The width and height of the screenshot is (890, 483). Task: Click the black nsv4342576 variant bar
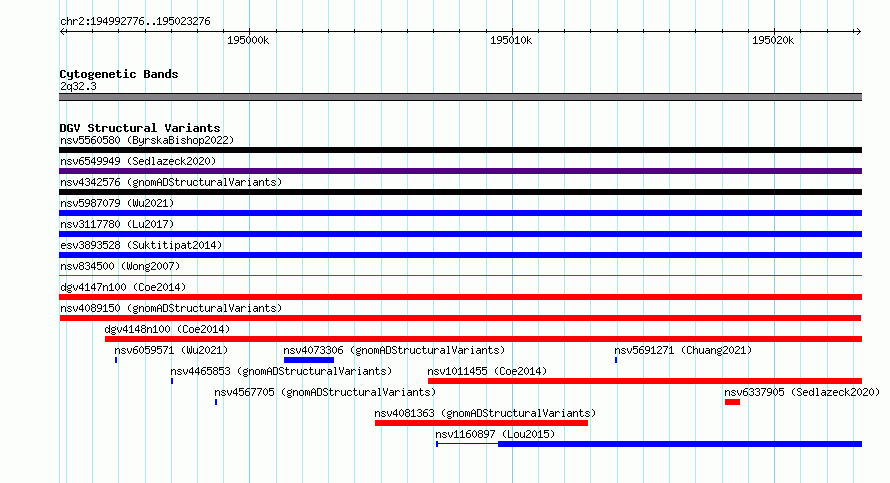(x=460, y=192)
